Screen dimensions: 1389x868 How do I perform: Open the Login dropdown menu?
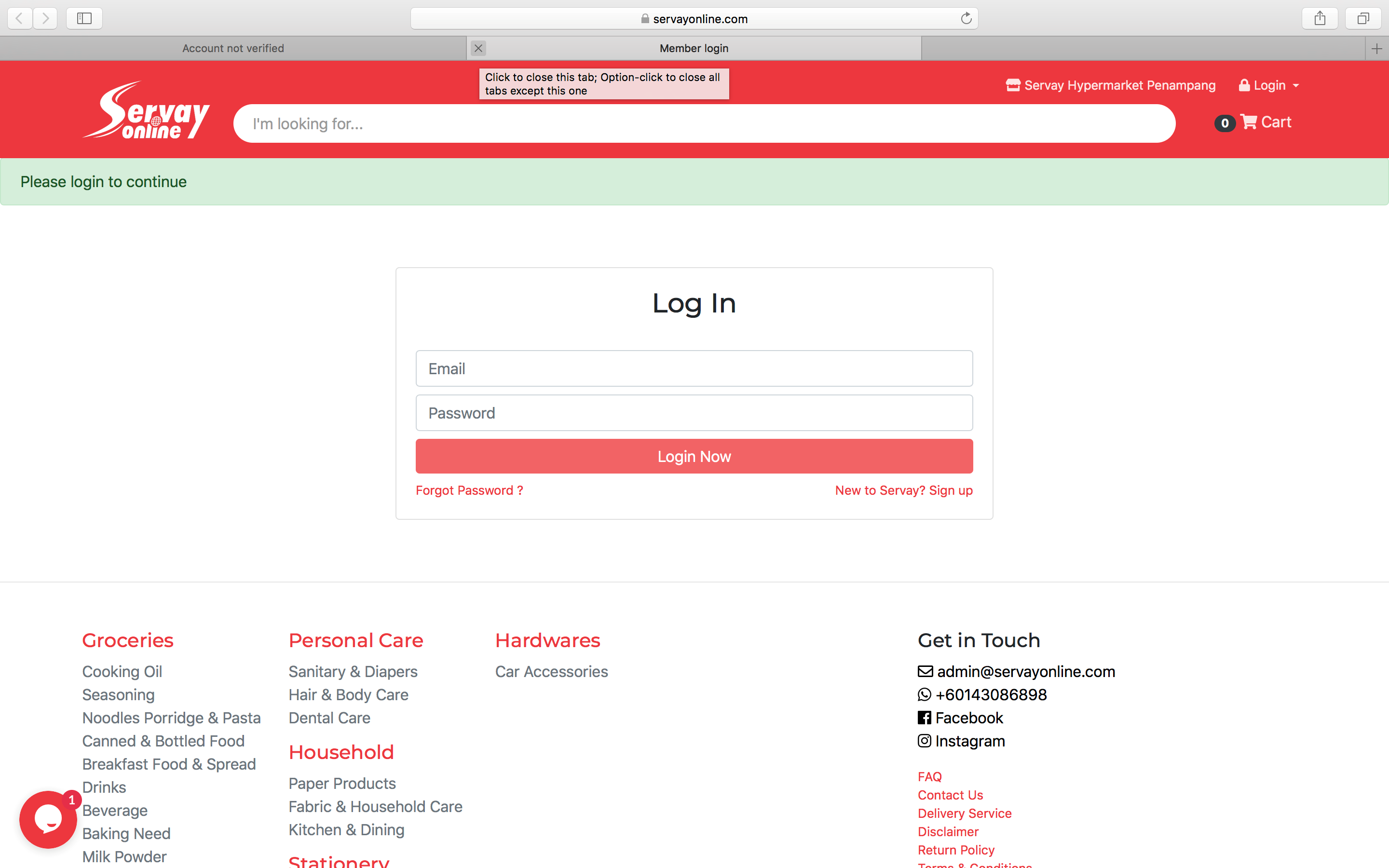coord(1268,85)
